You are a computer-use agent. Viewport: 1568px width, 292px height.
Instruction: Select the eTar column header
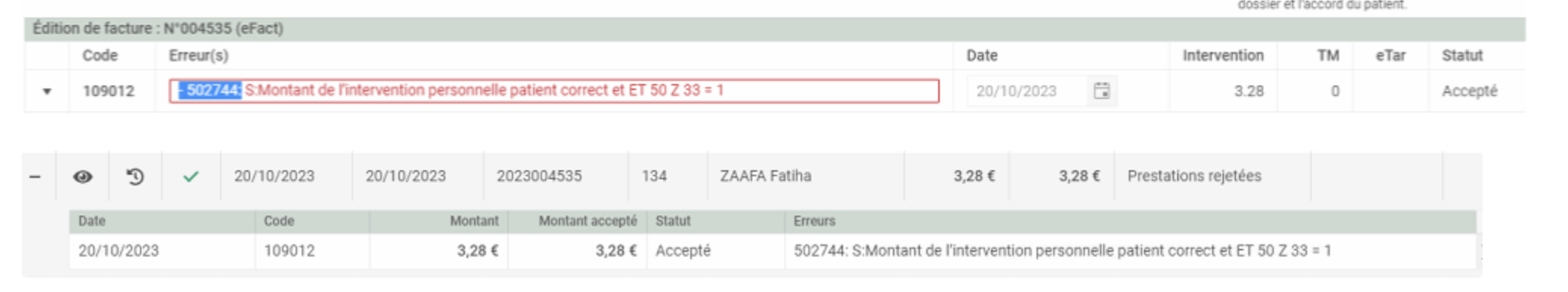coord(1390,55)
